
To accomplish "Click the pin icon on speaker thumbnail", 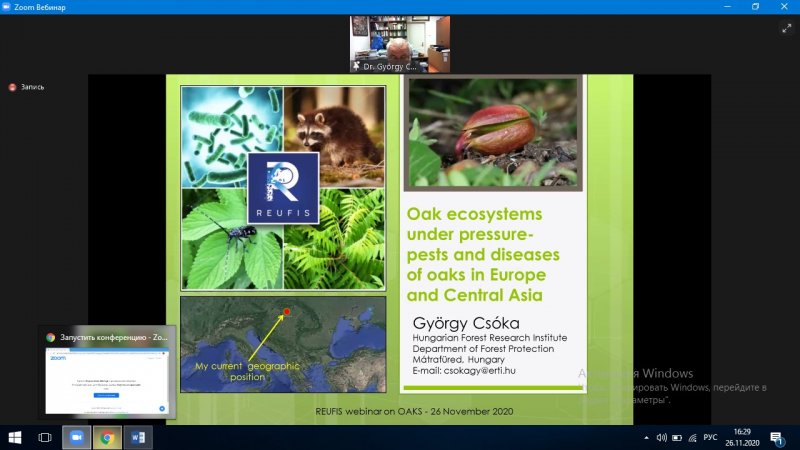I will pyautogui.click(x=357, y=66).
